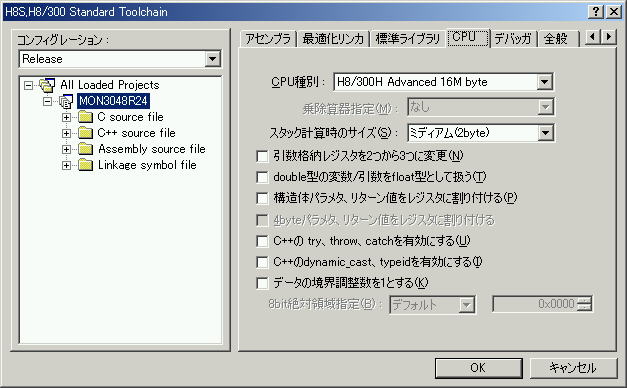Viewport: 627px width, 388px height.
Task: Open the 乗除算器指定 dropdown
Action: [545, 107]
